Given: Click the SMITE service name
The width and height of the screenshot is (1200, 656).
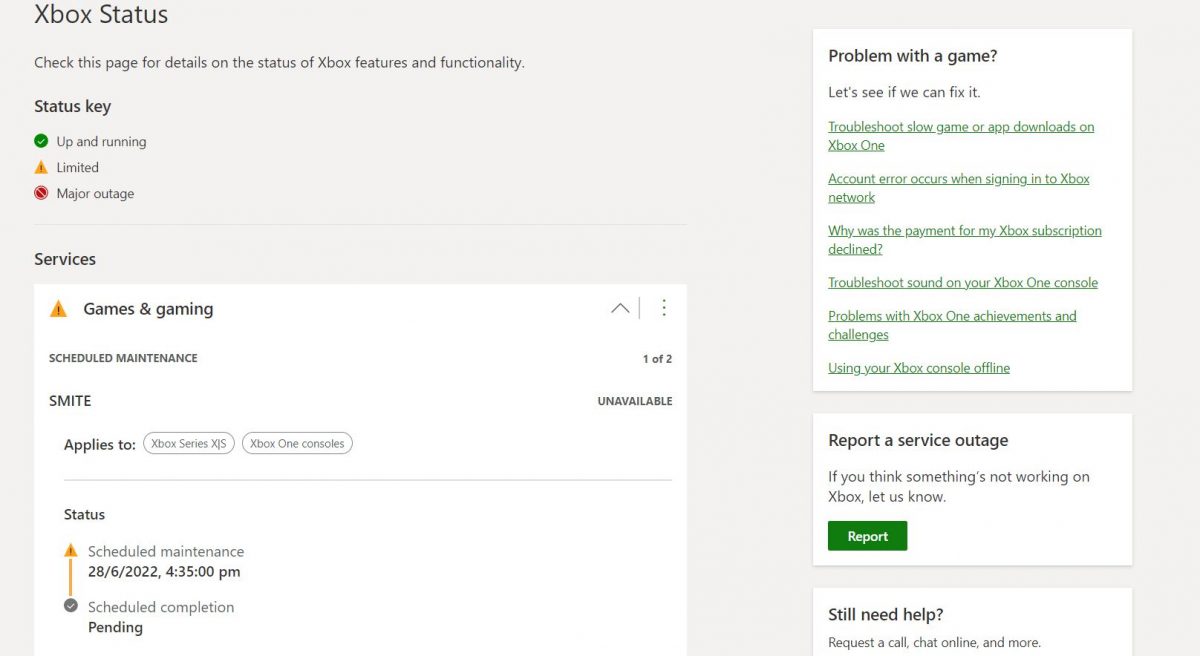Looking at the screenshot, I should (x=70, y=401).
